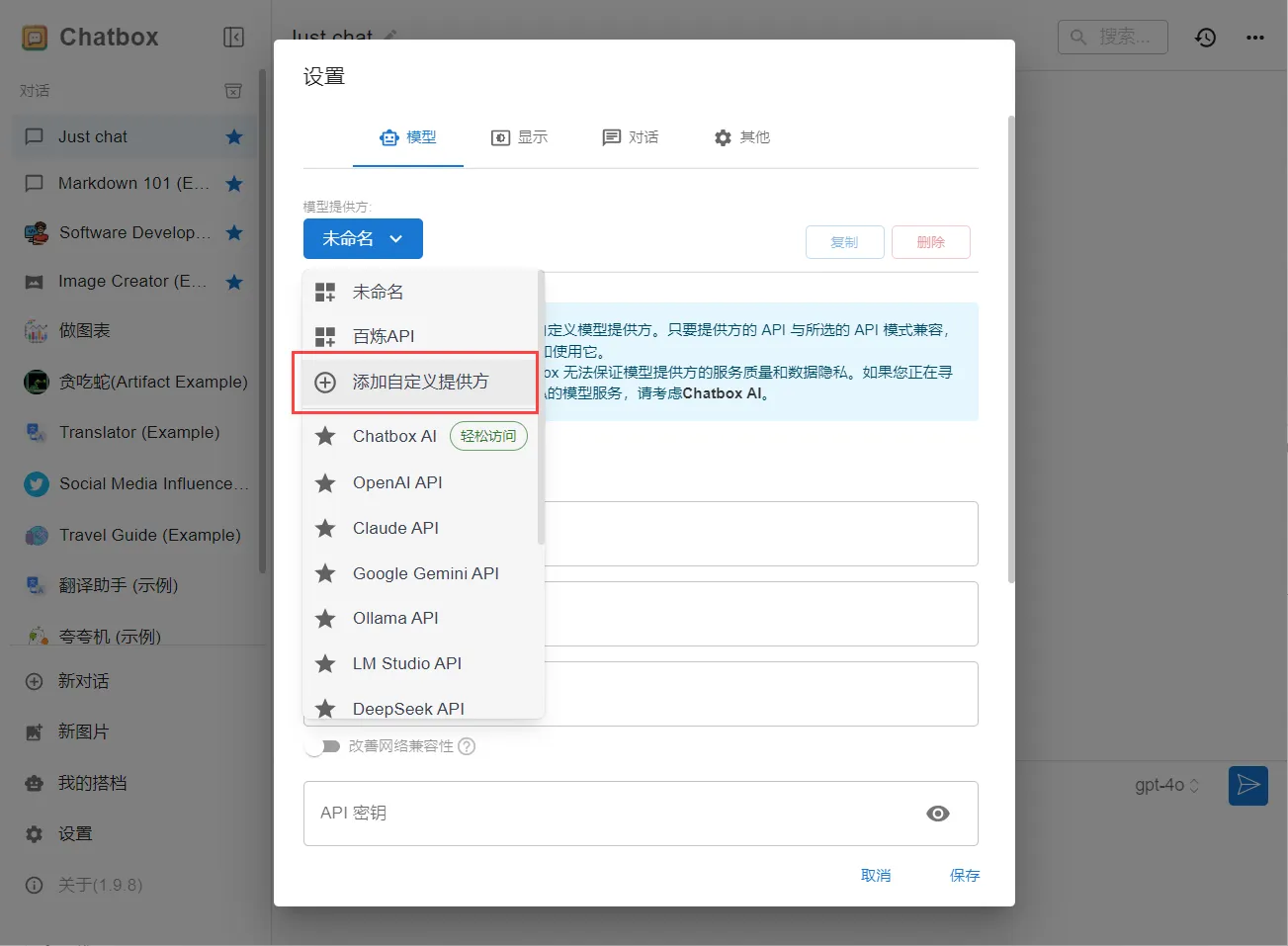1288x946 pixels.
Task: Click help icon beside 改善网络兼容性
Action: point(468,746)
